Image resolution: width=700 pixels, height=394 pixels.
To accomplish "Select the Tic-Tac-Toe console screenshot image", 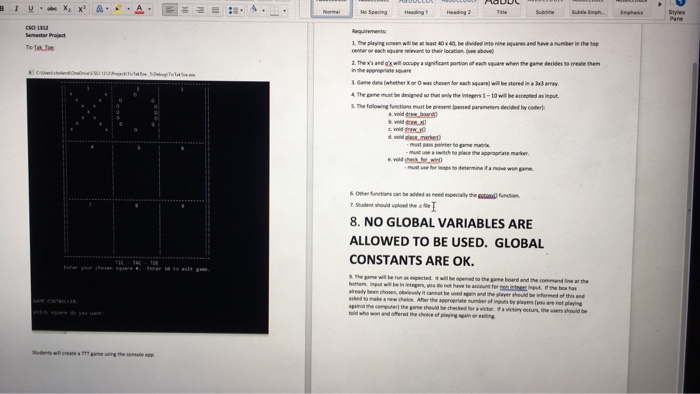I will 148,206.
